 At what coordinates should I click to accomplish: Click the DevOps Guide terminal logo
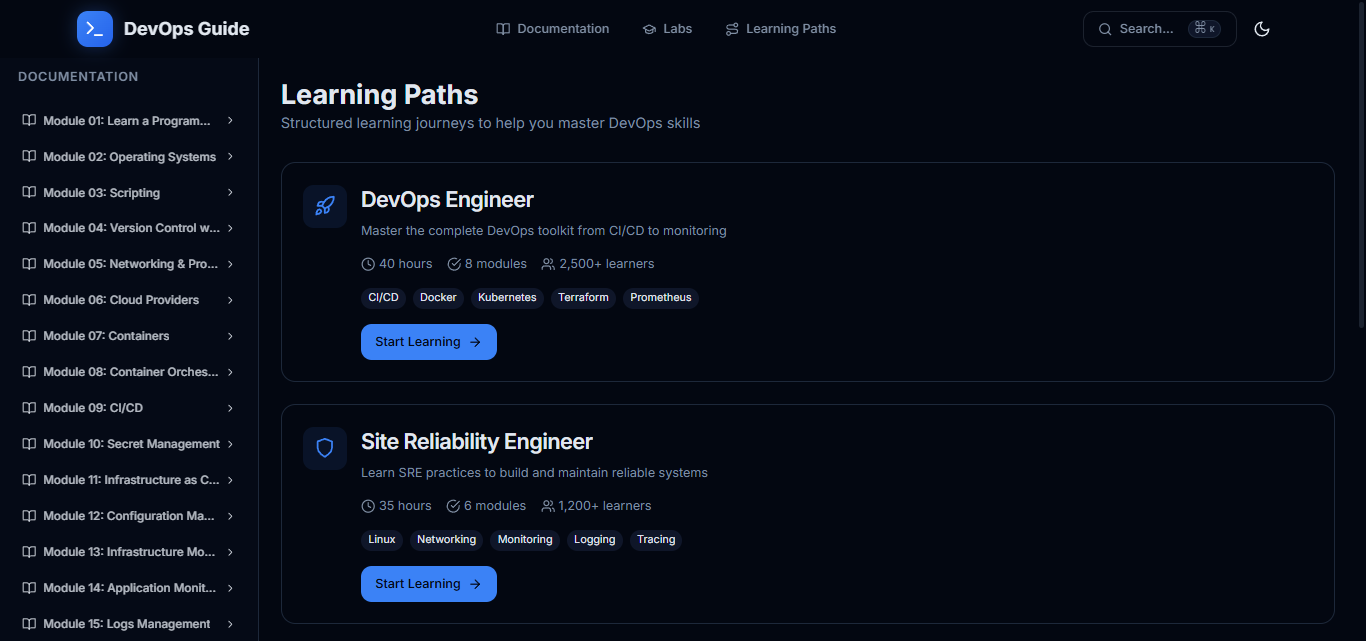point(94,28)
